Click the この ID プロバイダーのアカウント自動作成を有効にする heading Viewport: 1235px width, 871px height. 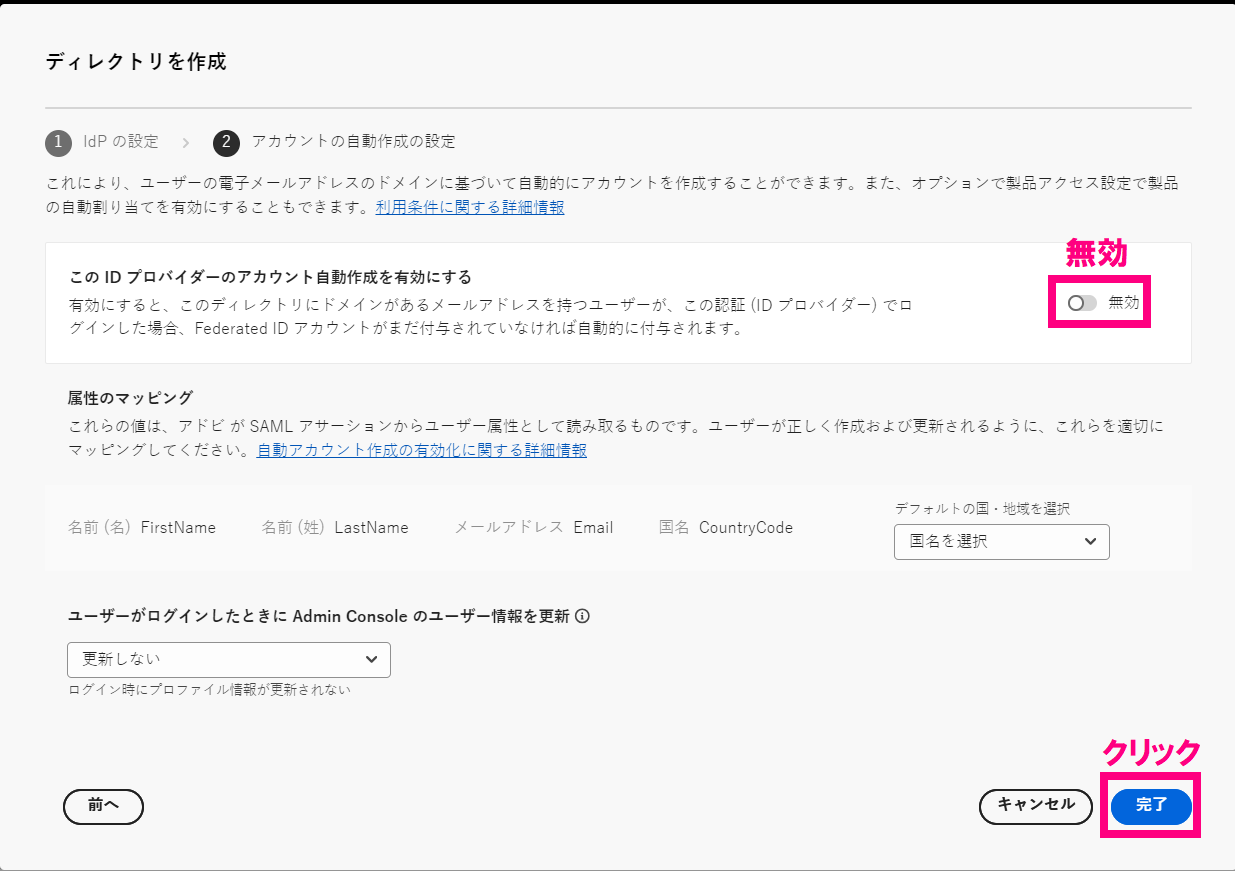point(270,277)
